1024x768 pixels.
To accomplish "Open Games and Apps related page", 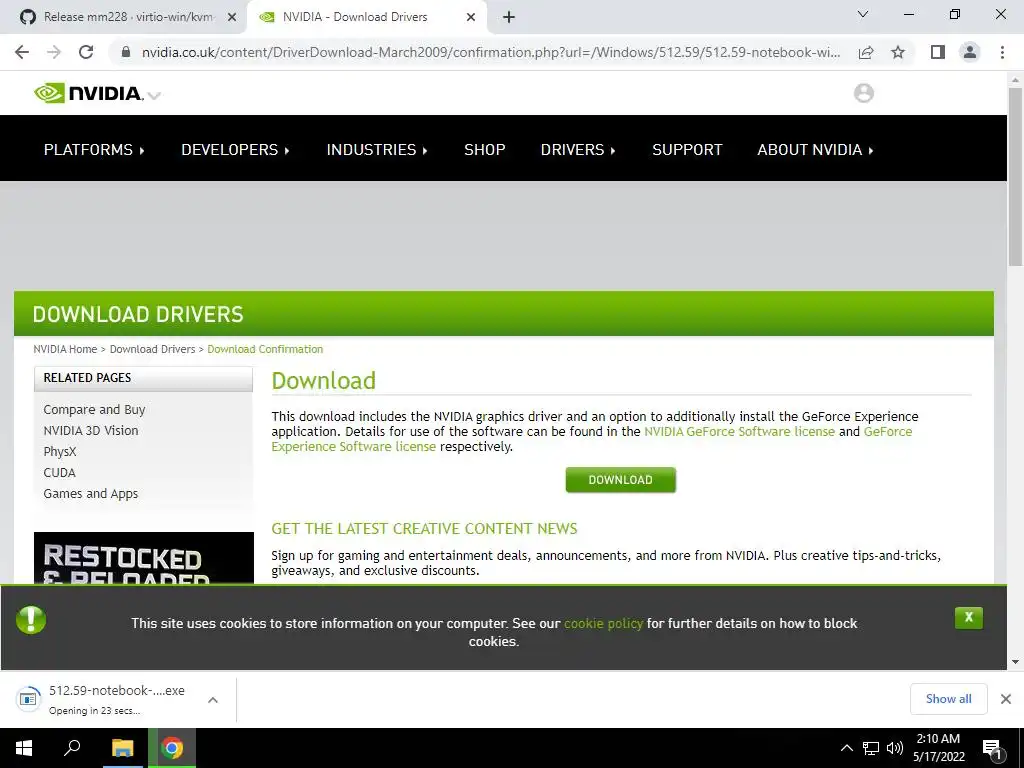I will [91, 494].
